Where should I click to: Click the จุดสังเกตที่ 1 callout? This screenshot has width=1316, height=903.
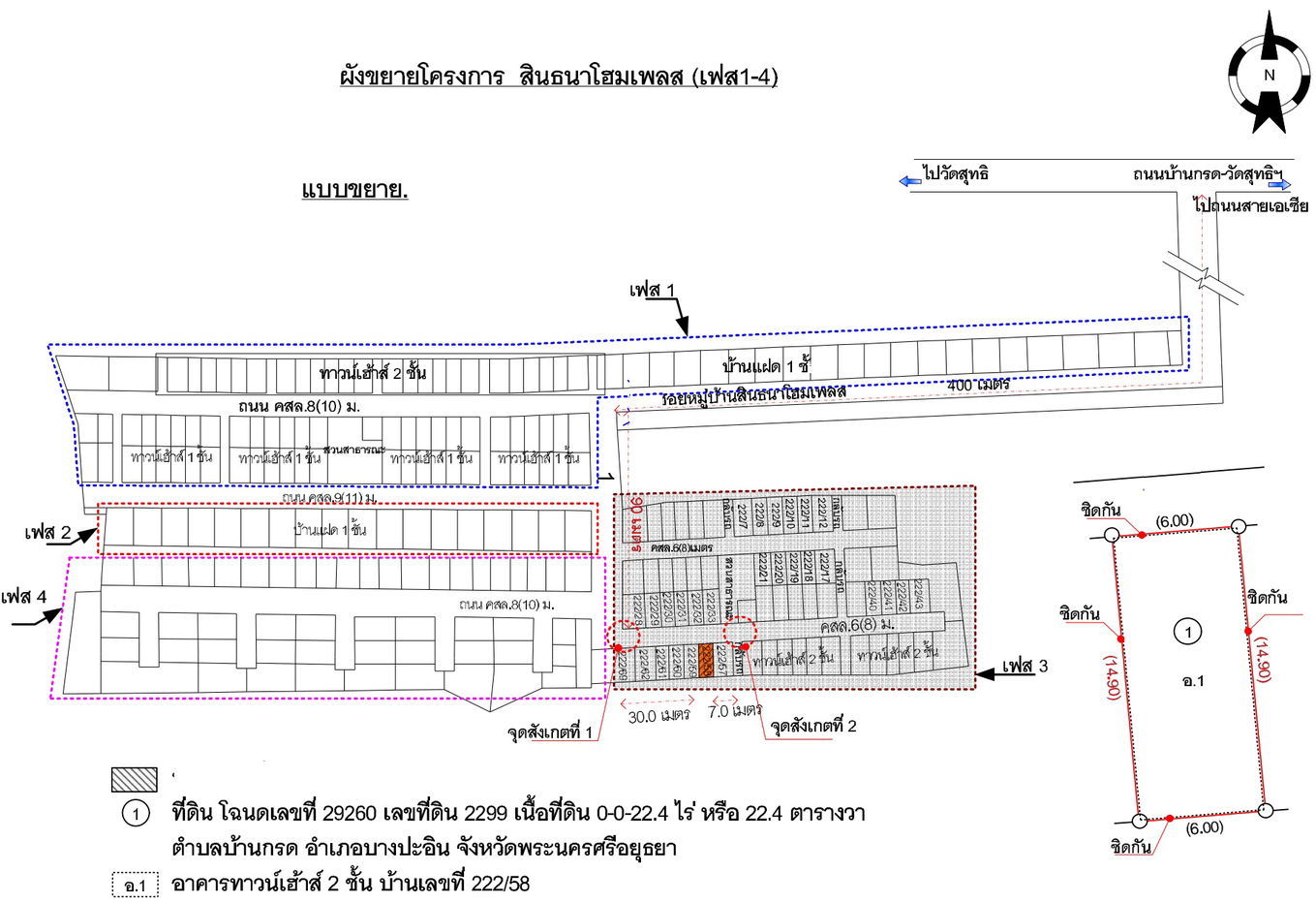(549, 733)
